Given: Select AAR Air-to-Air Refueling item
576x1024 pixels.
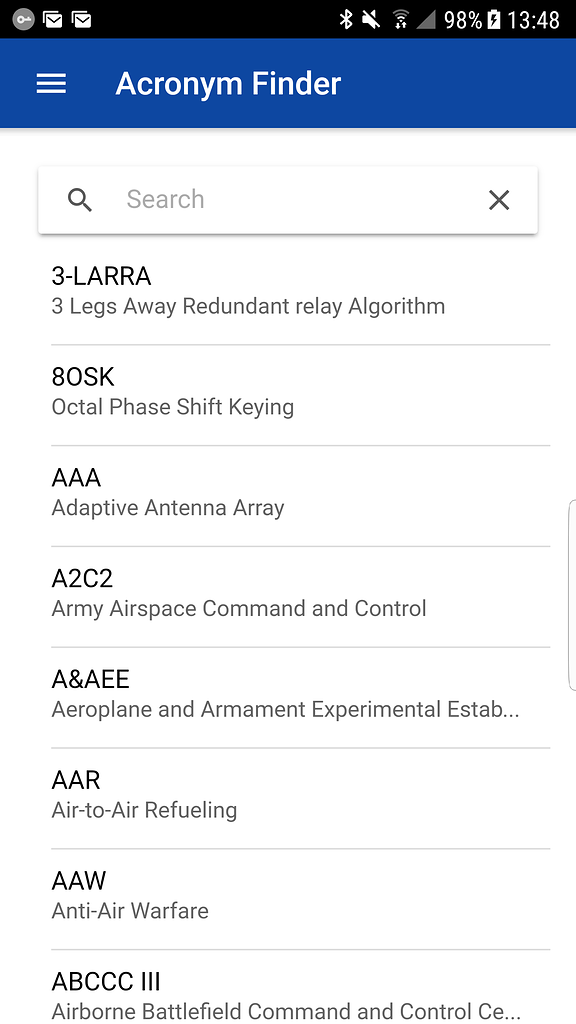Looking at the screenshot, I should tap(300, 798).
